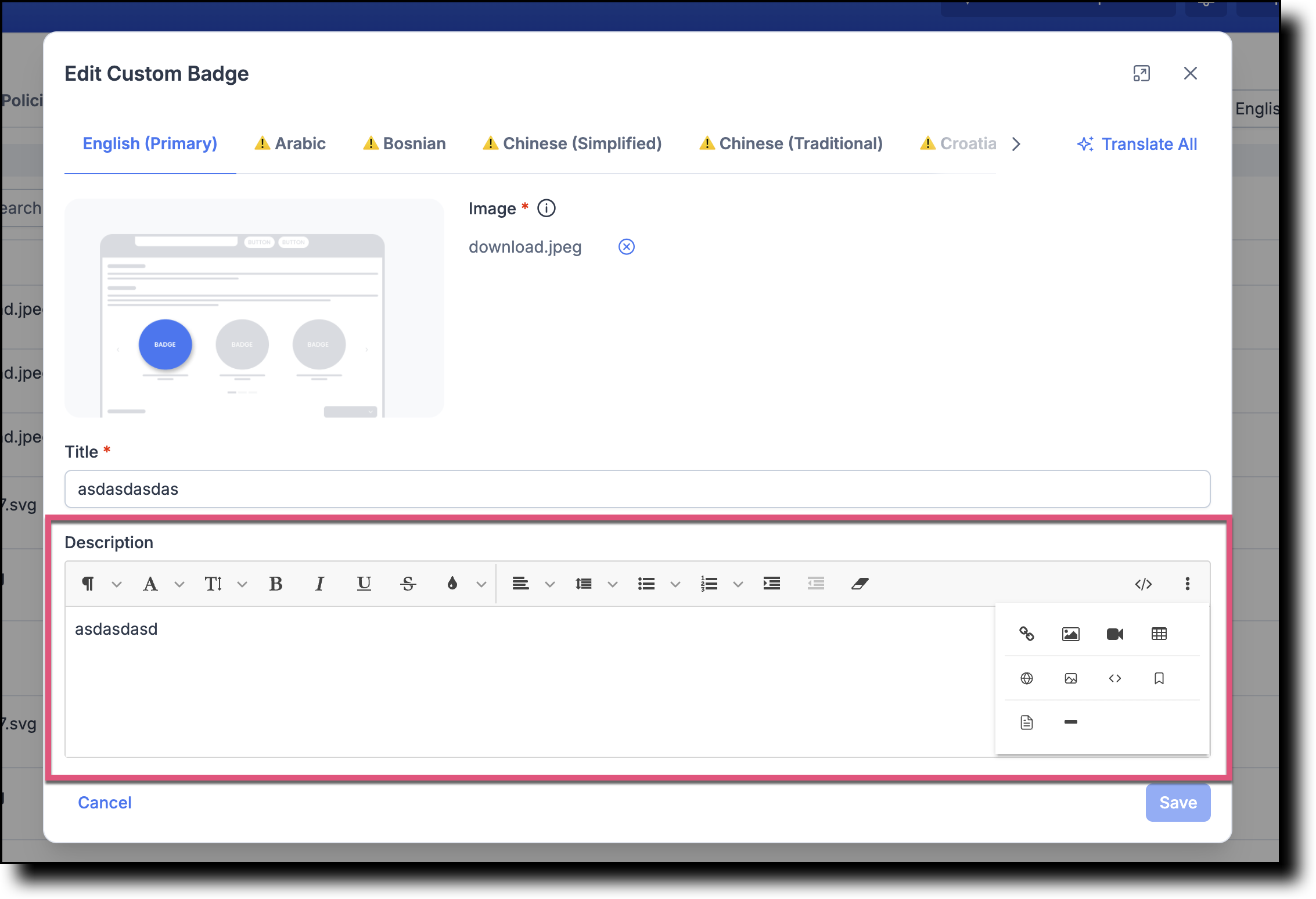
Task: Open line height dropdown arrow
Action: (612, 584)
